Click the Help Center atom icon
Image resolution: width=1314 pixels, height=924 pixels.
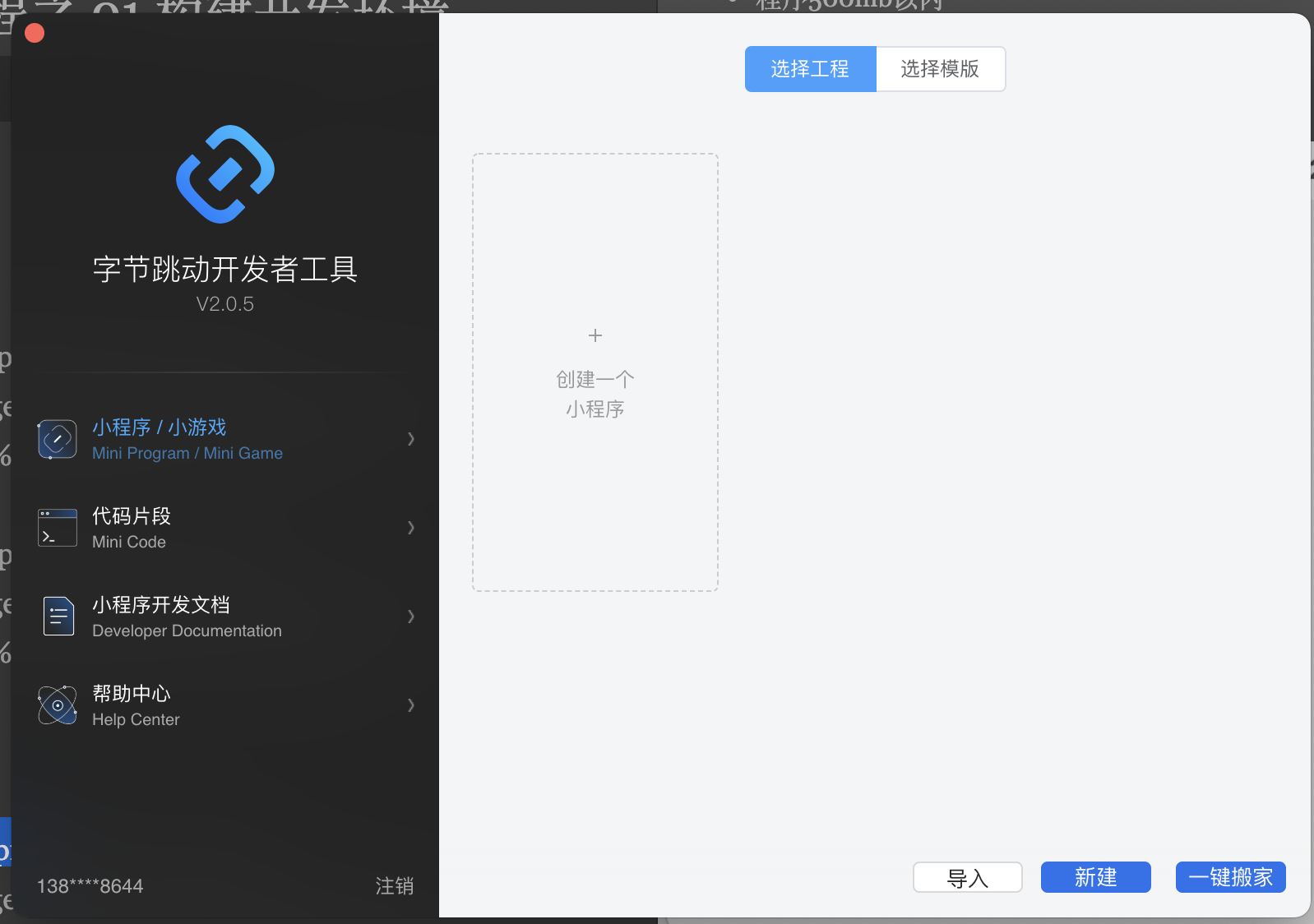(58, 705)
